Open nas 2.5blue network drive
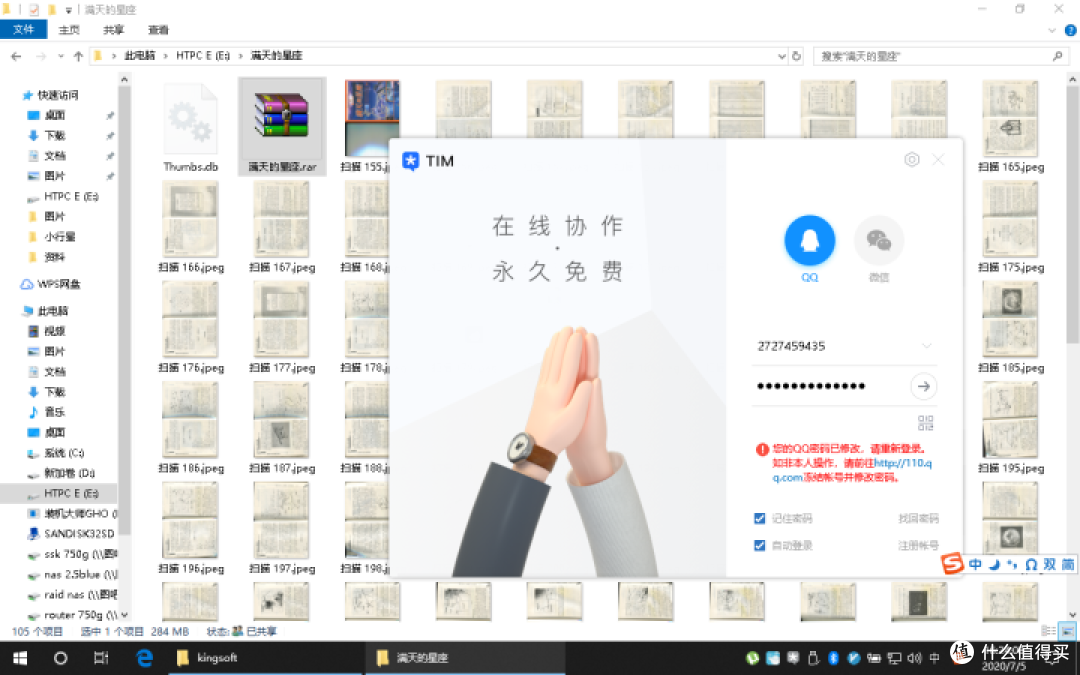 [81, 574]
